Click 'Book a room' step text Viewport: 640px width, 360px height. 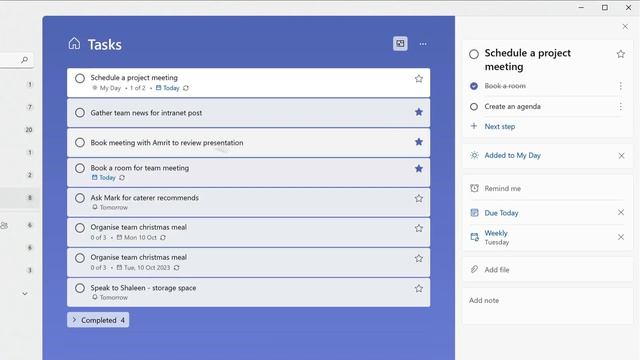[505, 86]
